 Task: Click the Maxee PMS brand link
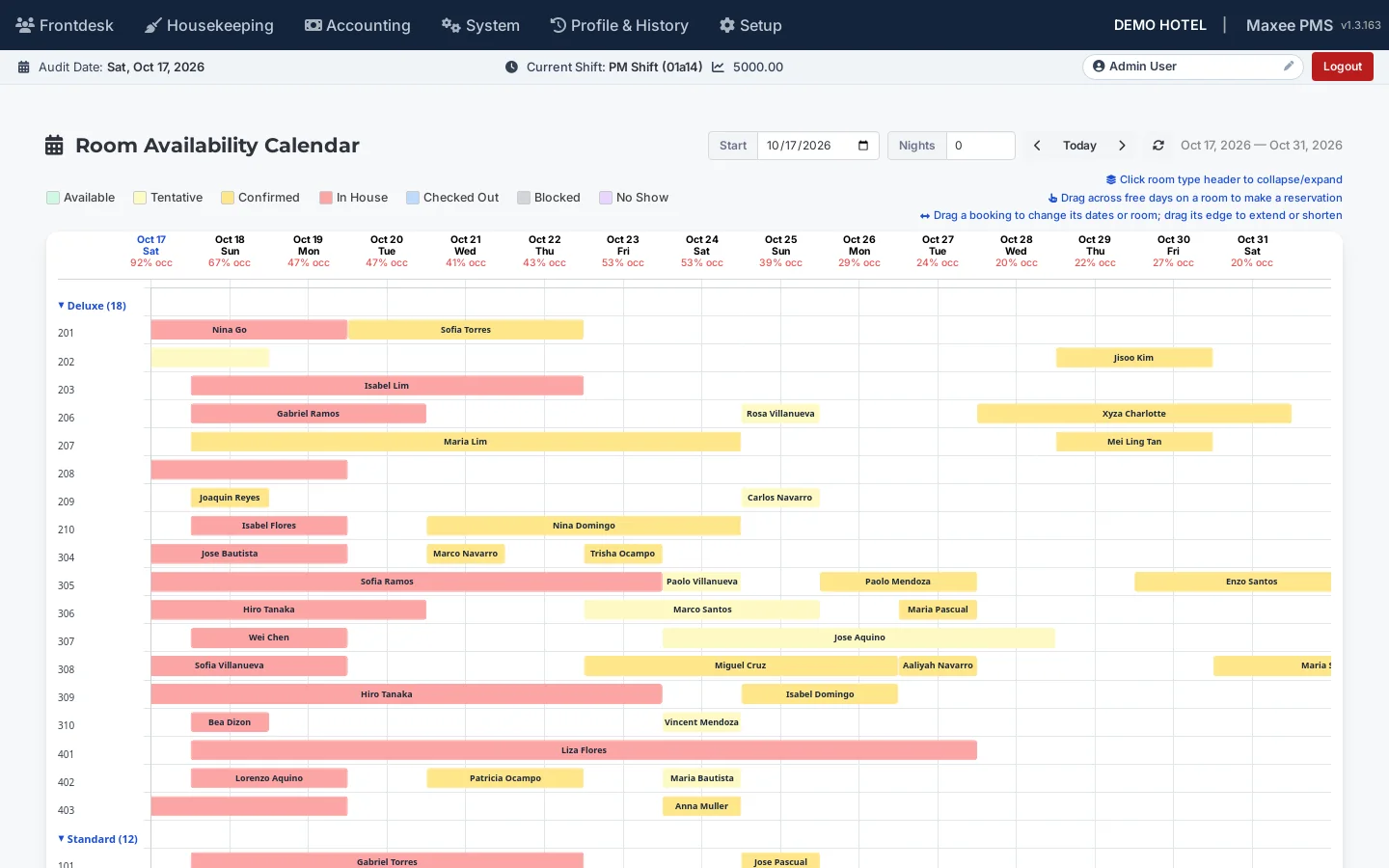click(x=1290, y=25)
